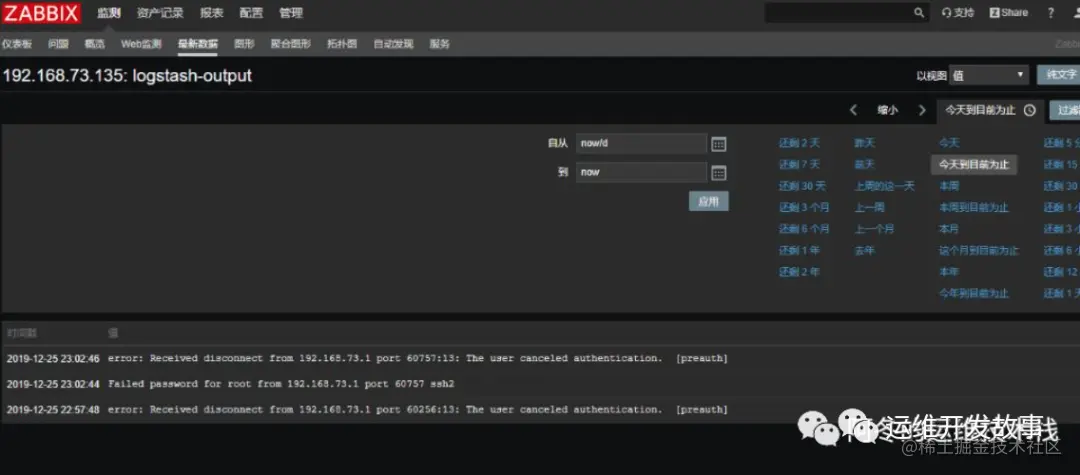Open the 监测 main menu
The width and height of the screenshot is (1080, 475).
click(x=109, y=12)
